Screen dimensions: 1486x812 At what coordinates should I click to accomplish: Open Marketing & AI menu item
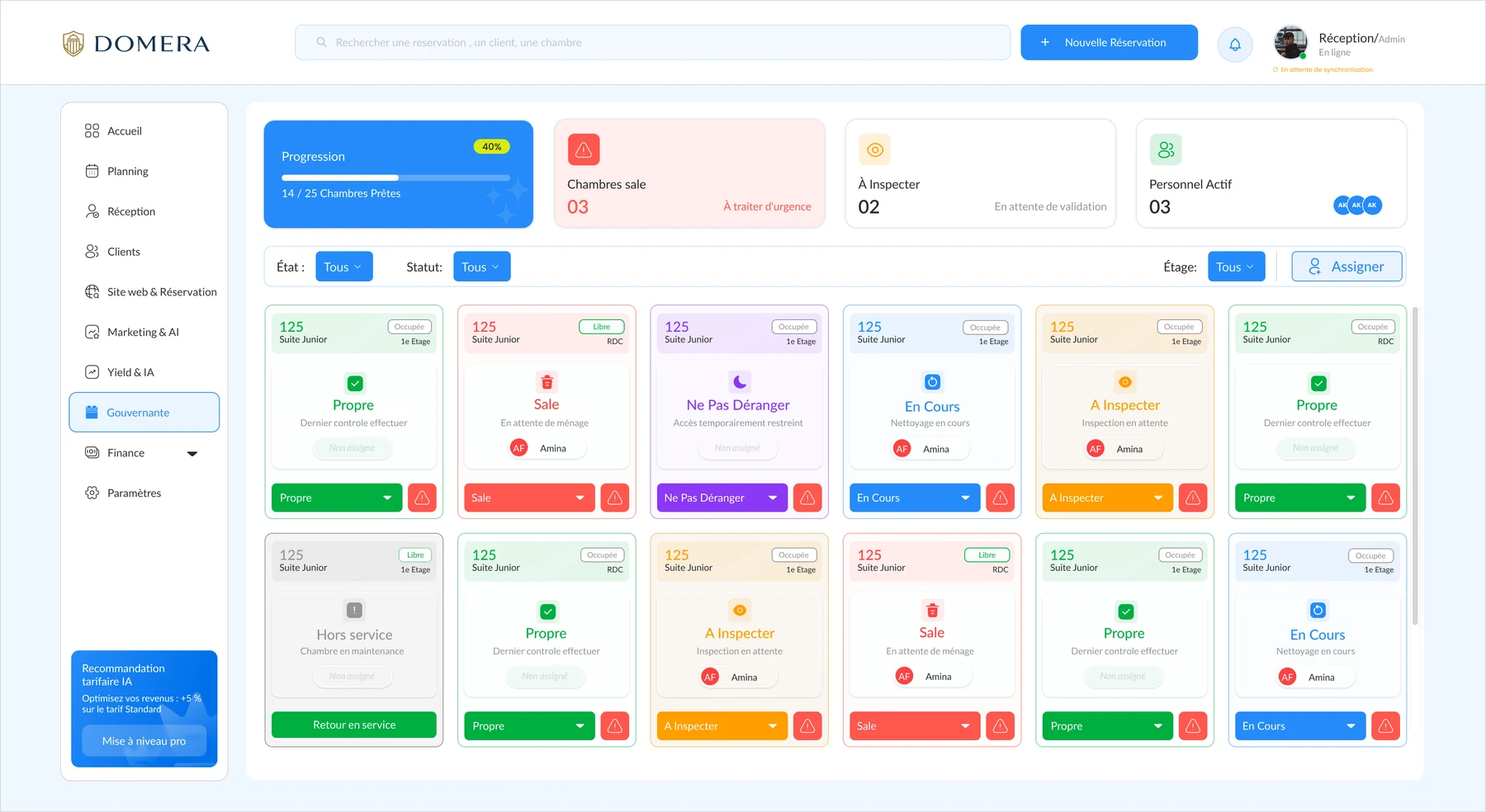(x=144, y=332)
